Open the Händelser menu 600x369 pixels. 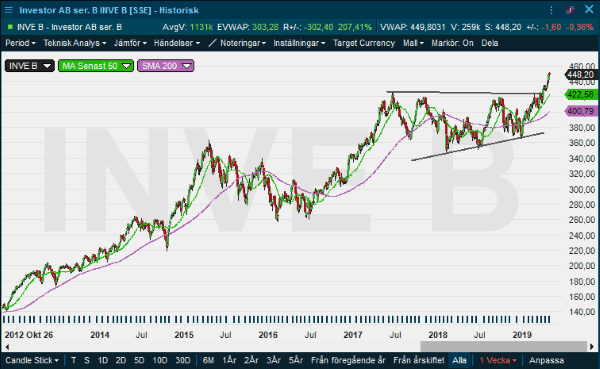pyautogui.click(x=177, y=43)
